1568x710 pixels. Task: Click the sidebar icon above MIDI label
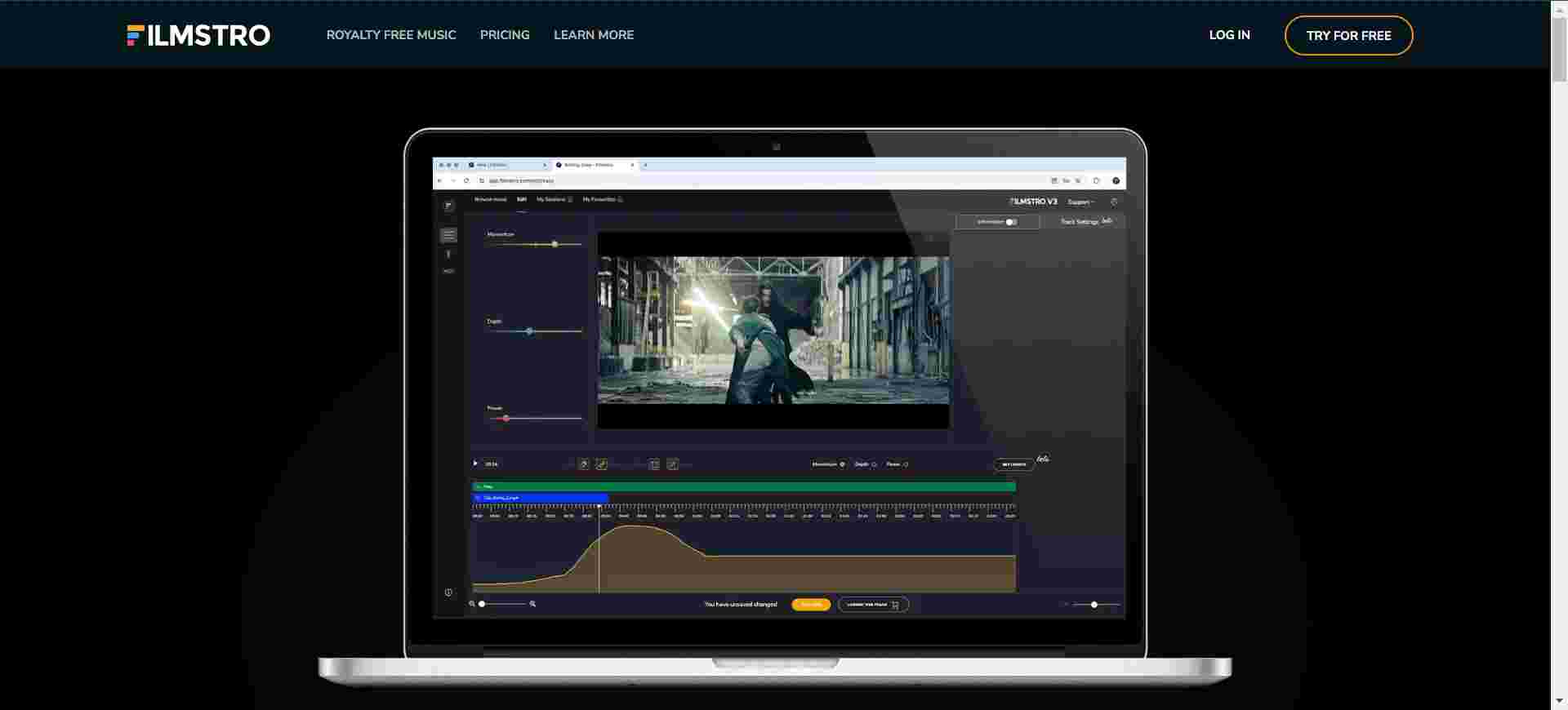click(x=448, y=255)
